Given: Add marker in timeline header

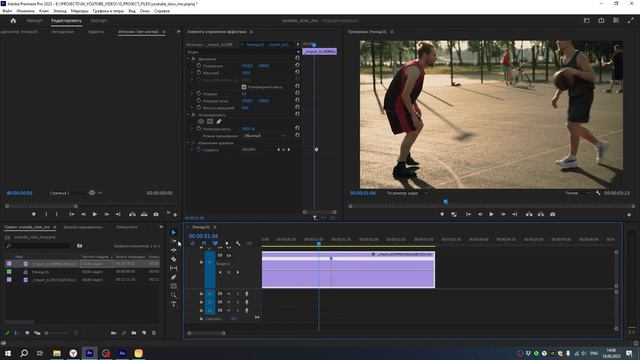Looking at the screenshot, I should [x=227, y=243].
